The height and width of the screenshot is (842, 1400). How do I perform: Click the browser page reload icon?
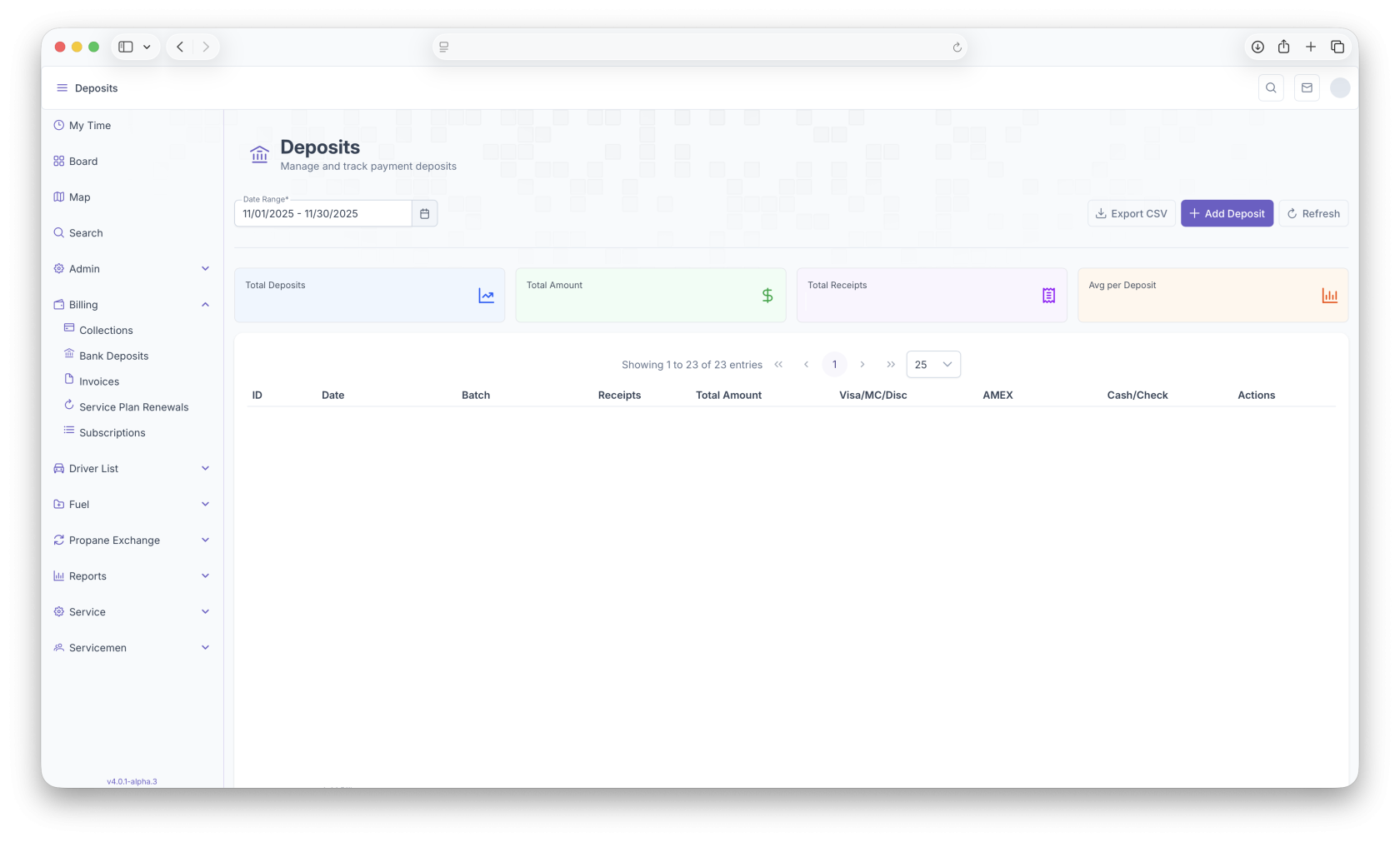coord(957,47)
